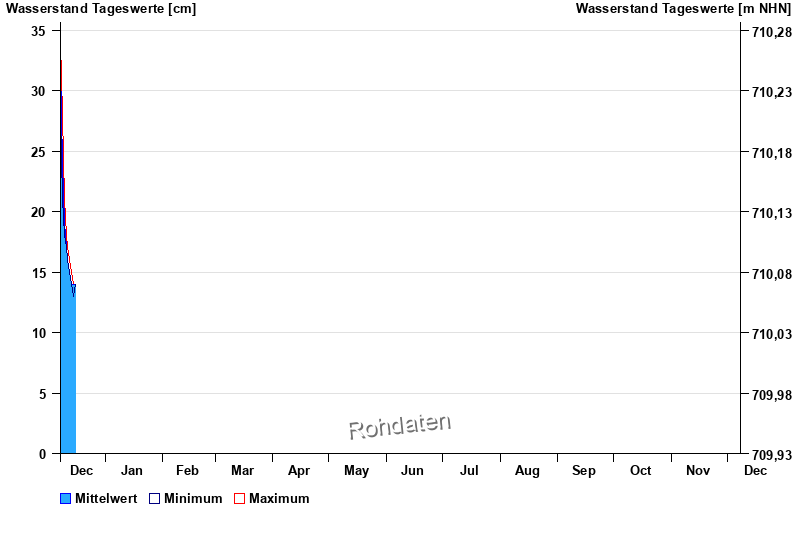Click the 35 tick on the left axis

(39, 31)
